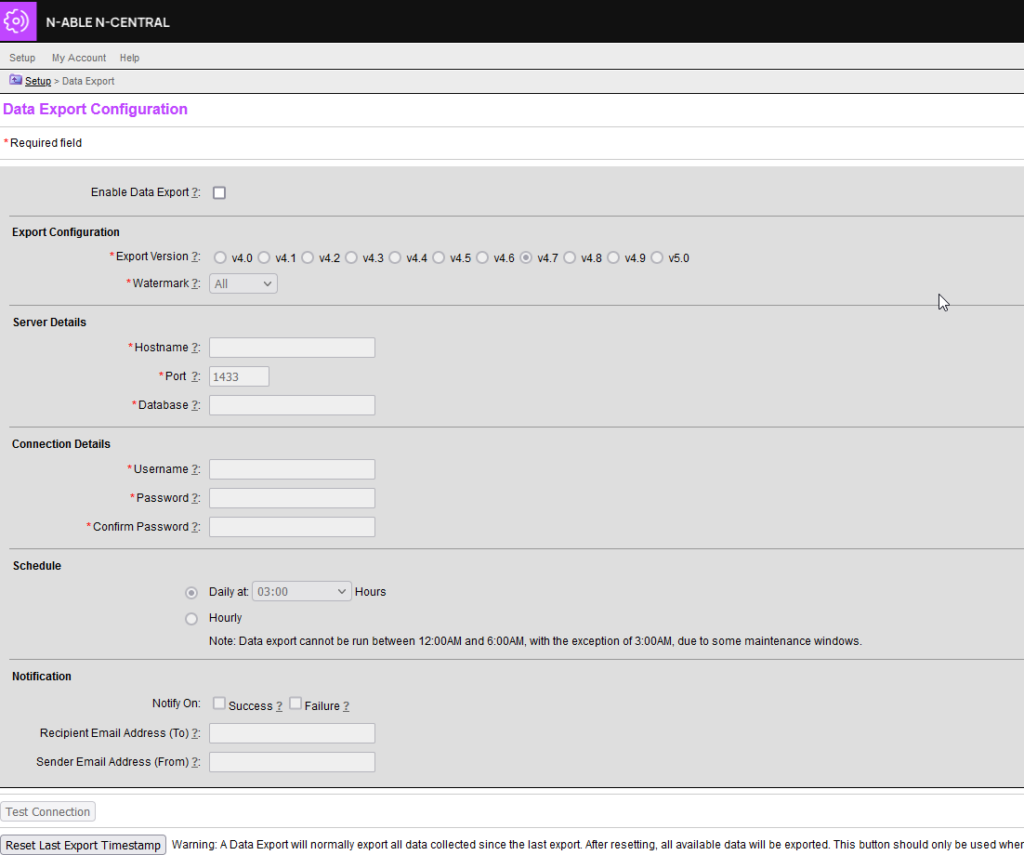Select export version v4.8

click(x=569, y=258)
